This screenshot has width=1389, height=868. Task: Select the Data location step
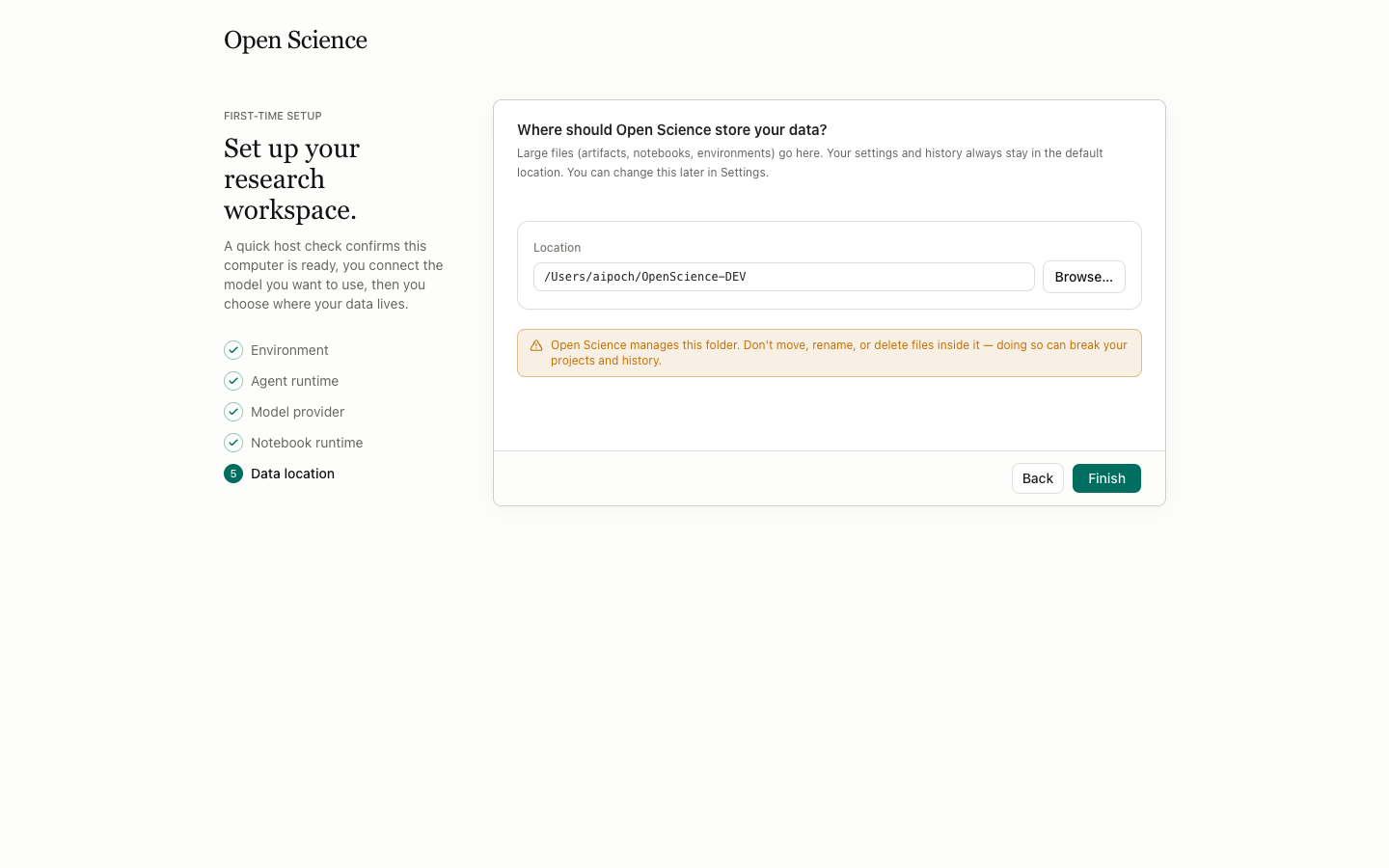pyautogui.click(x=292, y=474)
